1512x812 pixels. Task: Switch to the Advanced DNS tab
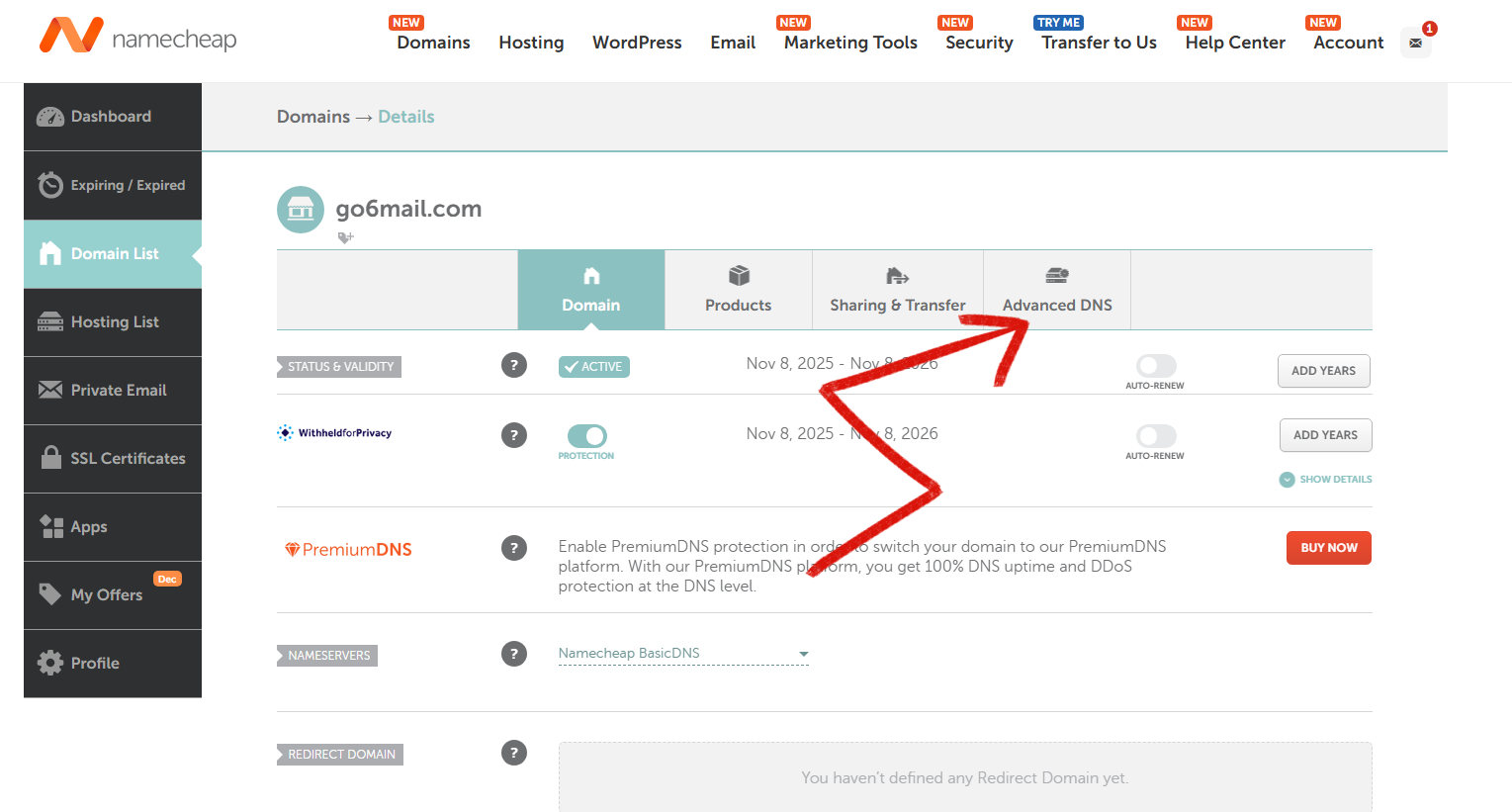(1056, 290)
